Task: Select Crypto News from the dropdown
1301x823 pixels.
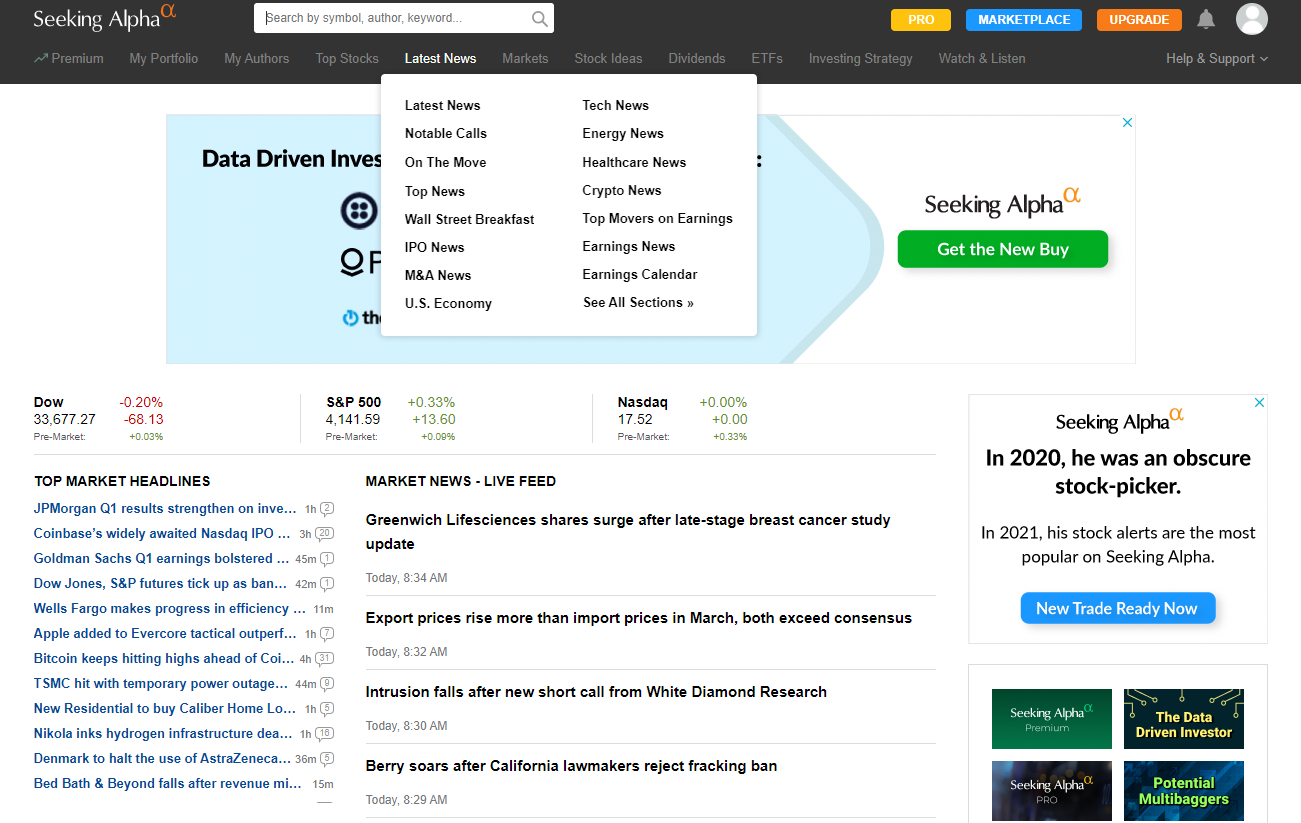Action: (x=622, y=190)
